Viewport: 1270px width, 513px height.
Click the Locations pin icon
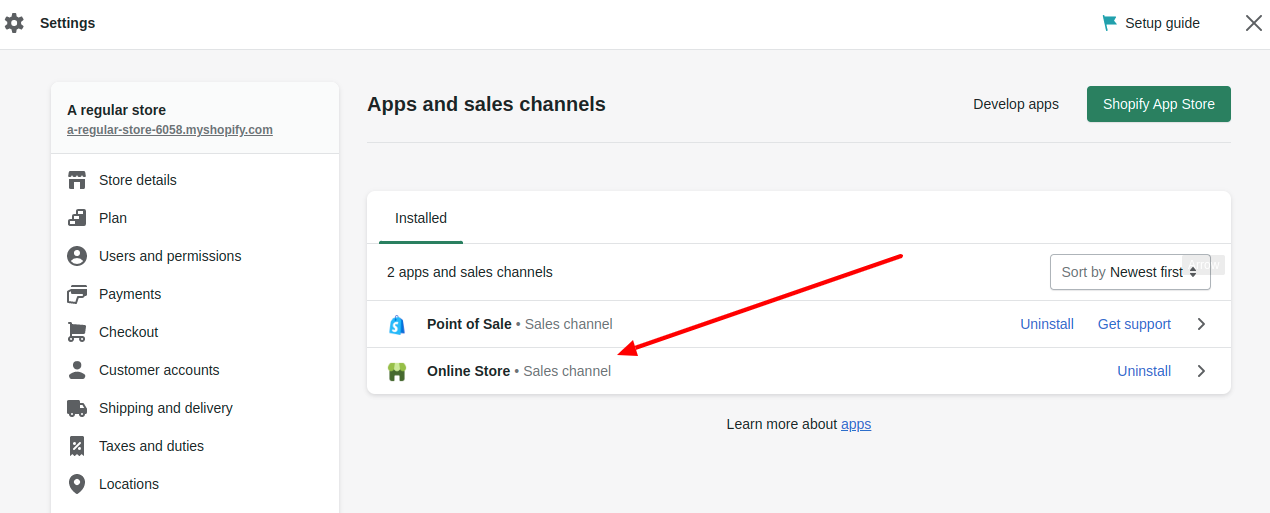tap(77, 484)
